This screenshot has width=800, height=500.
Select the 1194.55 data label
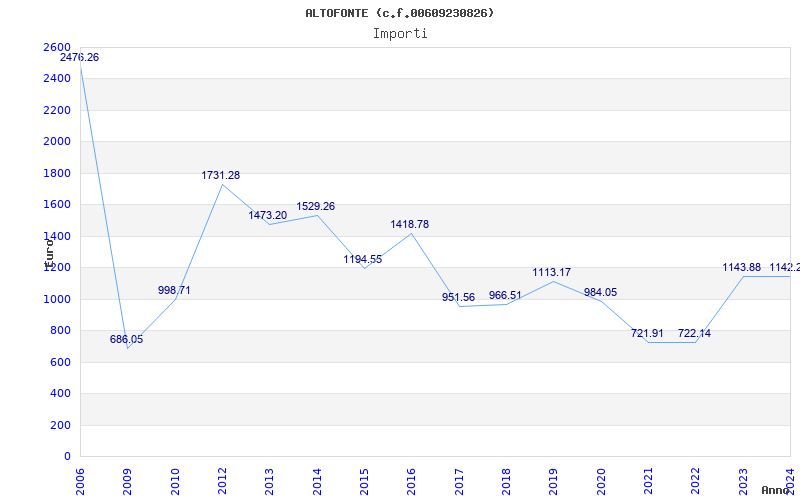coord(363,260)
